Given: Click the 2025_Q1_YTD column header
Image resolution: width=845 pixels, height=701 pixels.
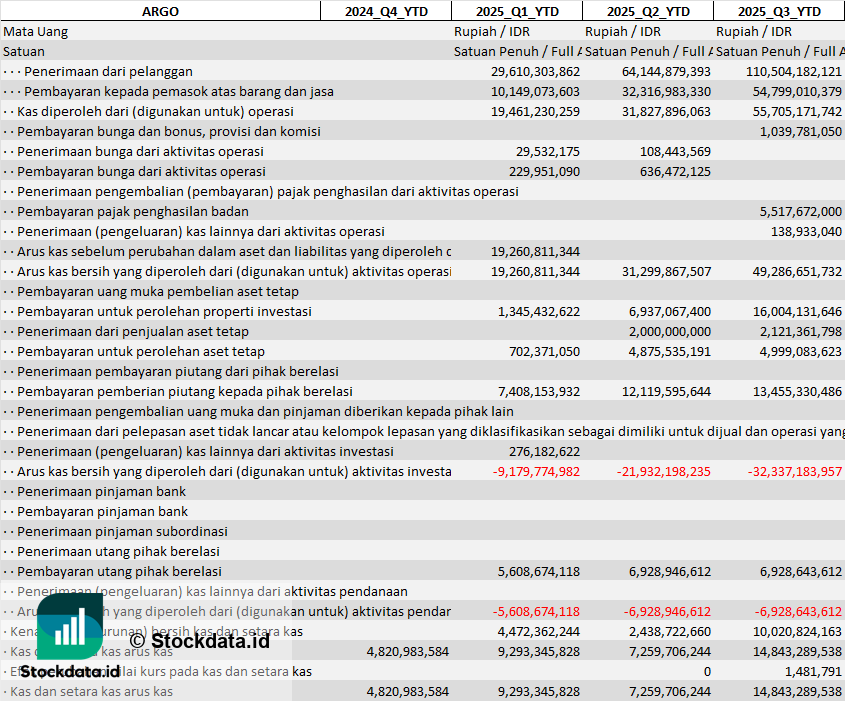Looking at the screenshot, I should pos(517,11).
